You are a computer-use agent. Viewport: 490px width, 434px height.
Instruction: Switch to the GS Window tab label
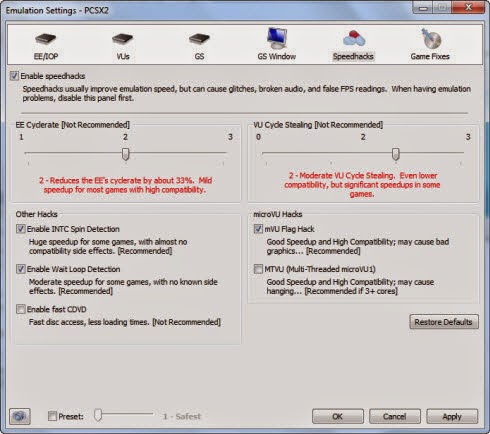click(x=277, y=56)
